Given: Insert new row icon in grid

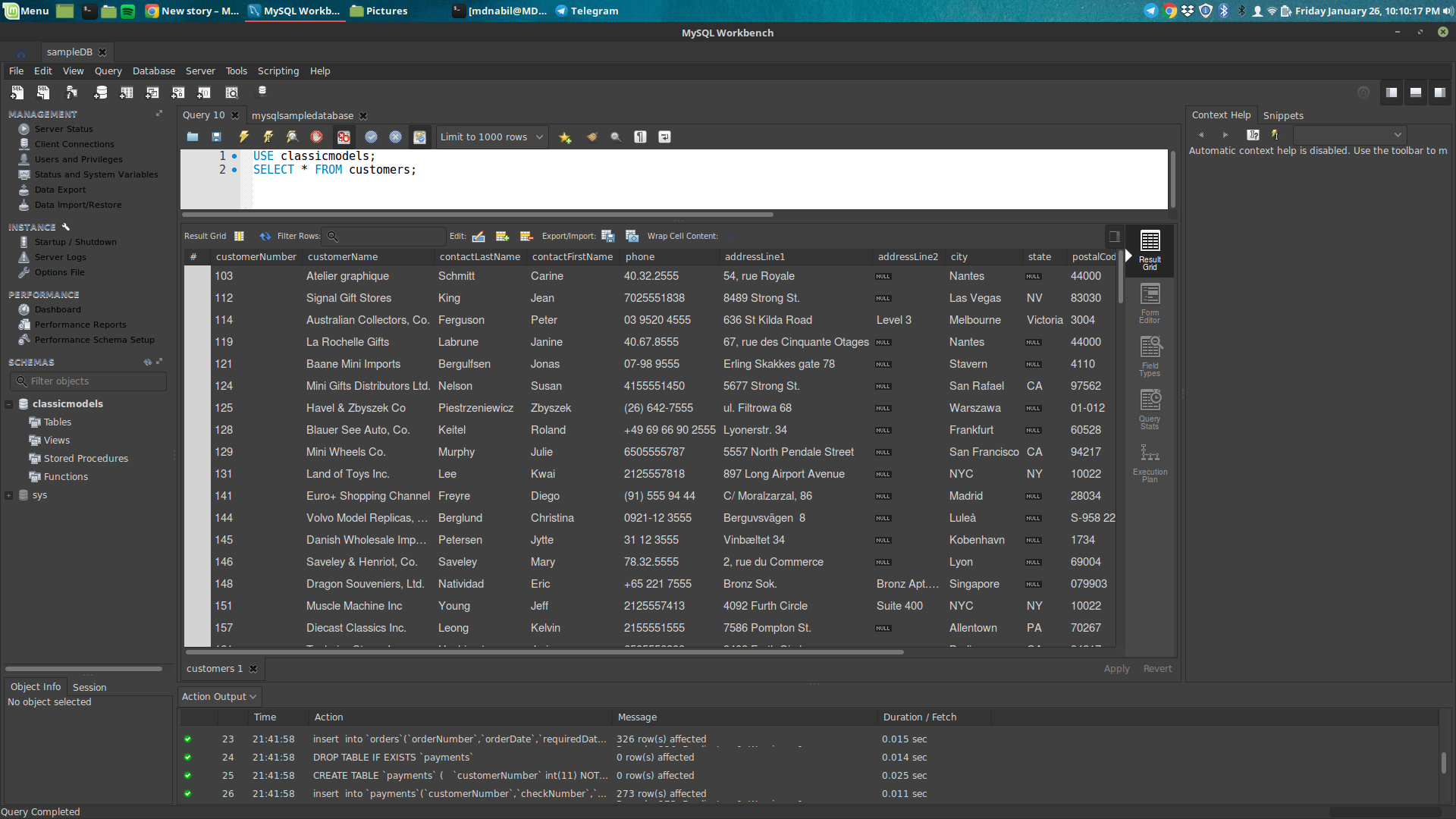Looking at the screenshot, I should pos(502,237).
